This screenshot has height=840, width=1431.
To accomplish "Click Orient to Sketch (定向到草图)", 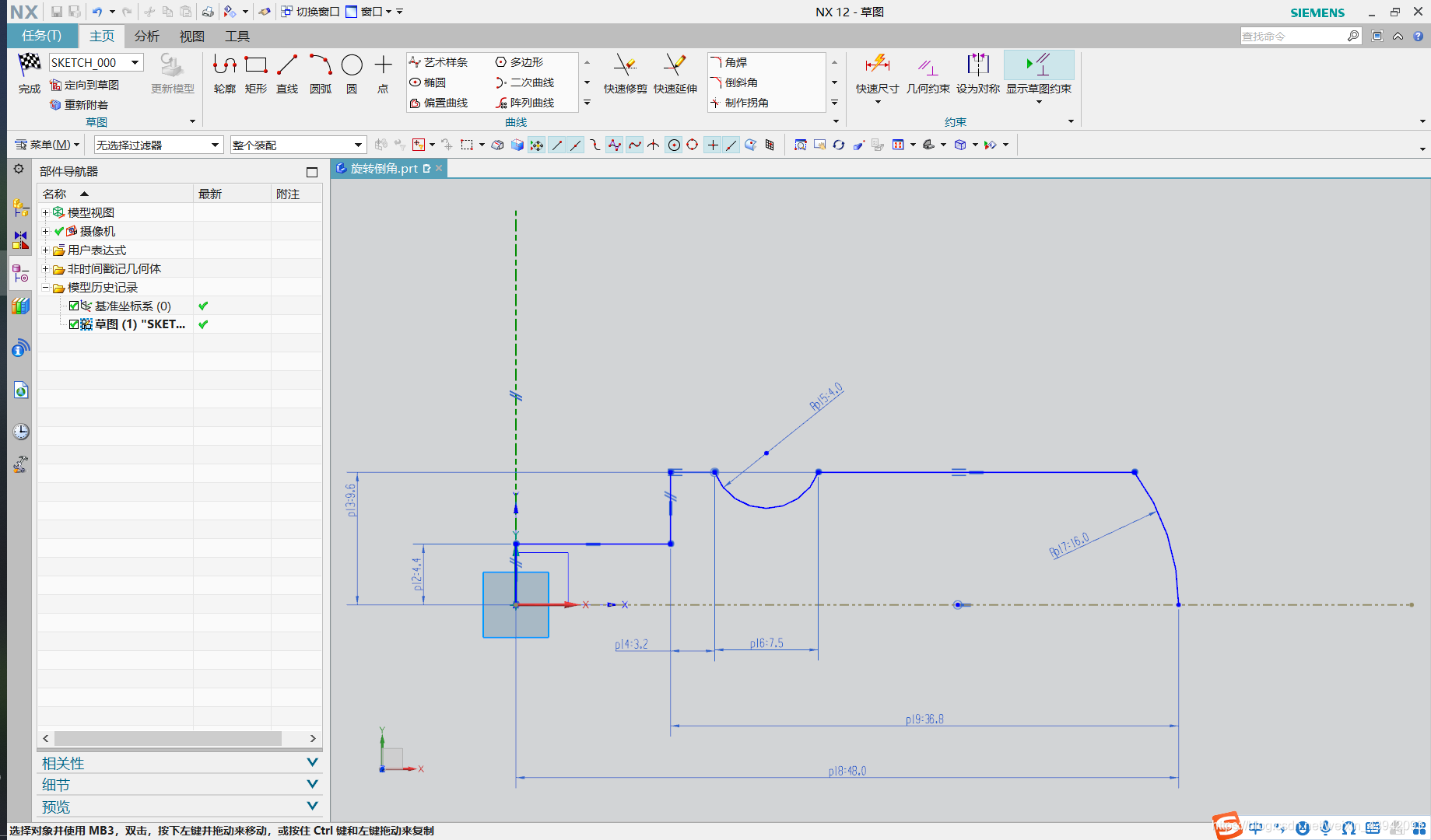I will pyautogui.click(x=85, y=85).
